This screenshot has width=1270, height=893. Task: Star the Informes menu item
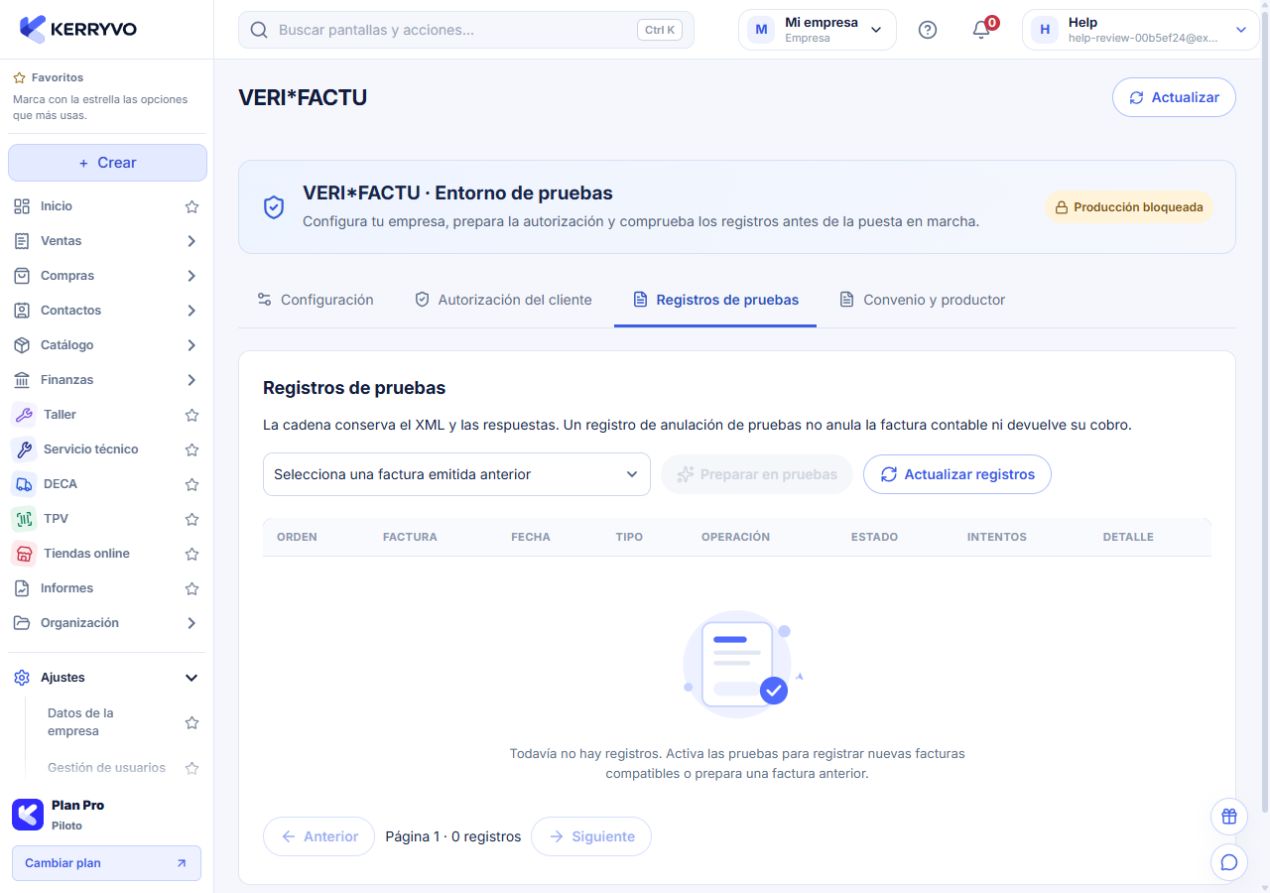[x=192, y=588]
